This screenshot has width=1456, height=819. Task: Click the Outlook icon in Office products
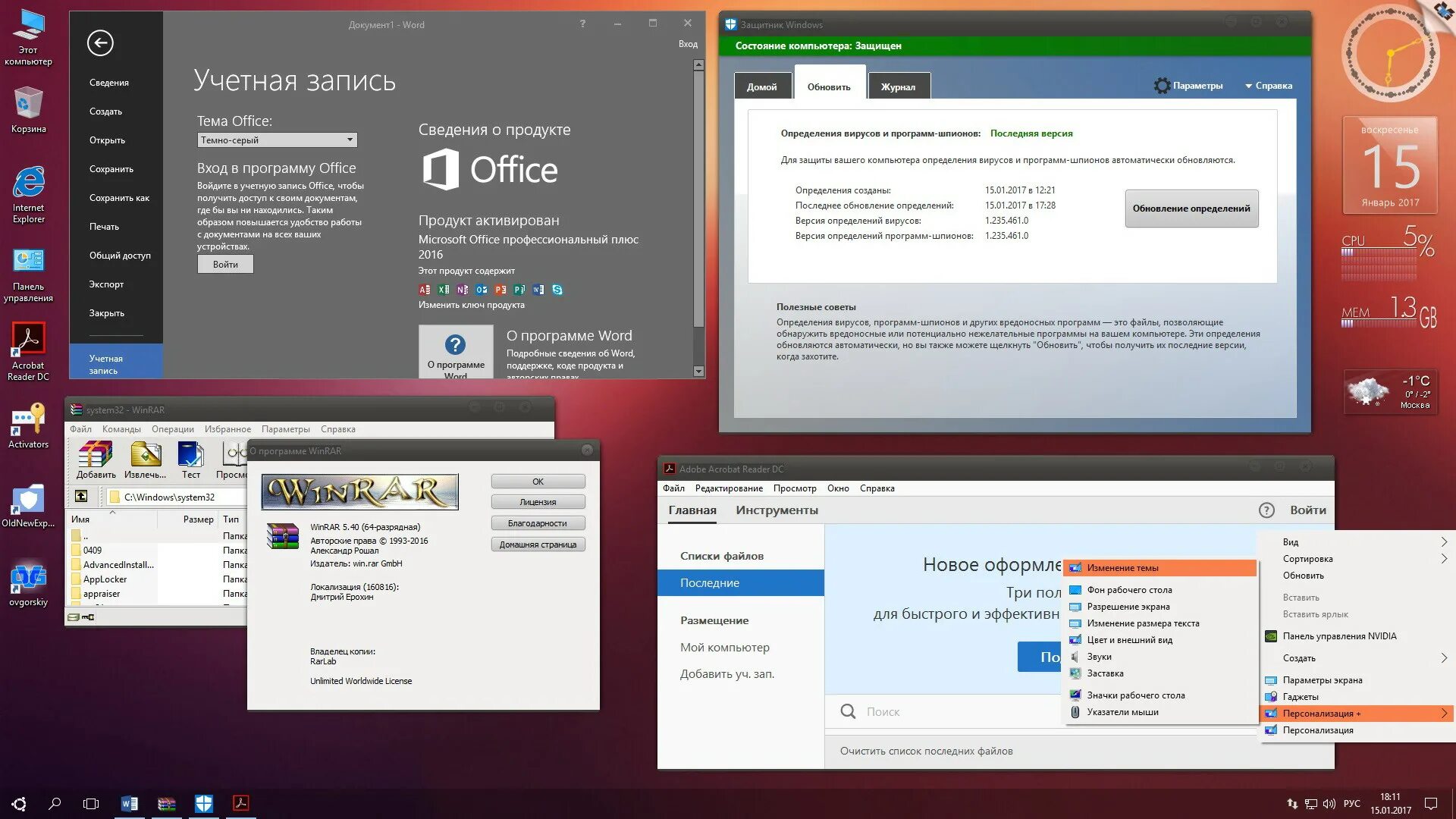[x=482, y=290]
